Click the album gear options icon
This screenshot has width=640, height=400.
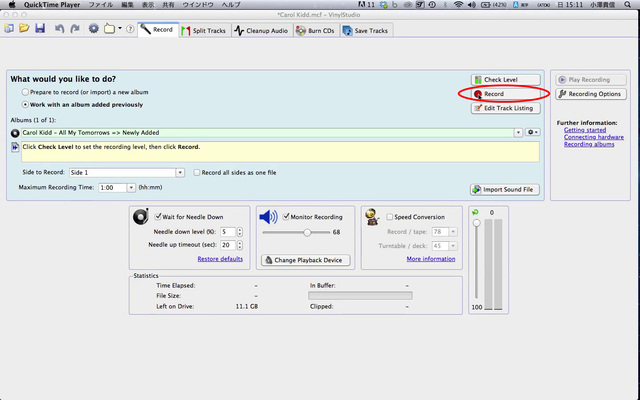click(x=532, y=132)
